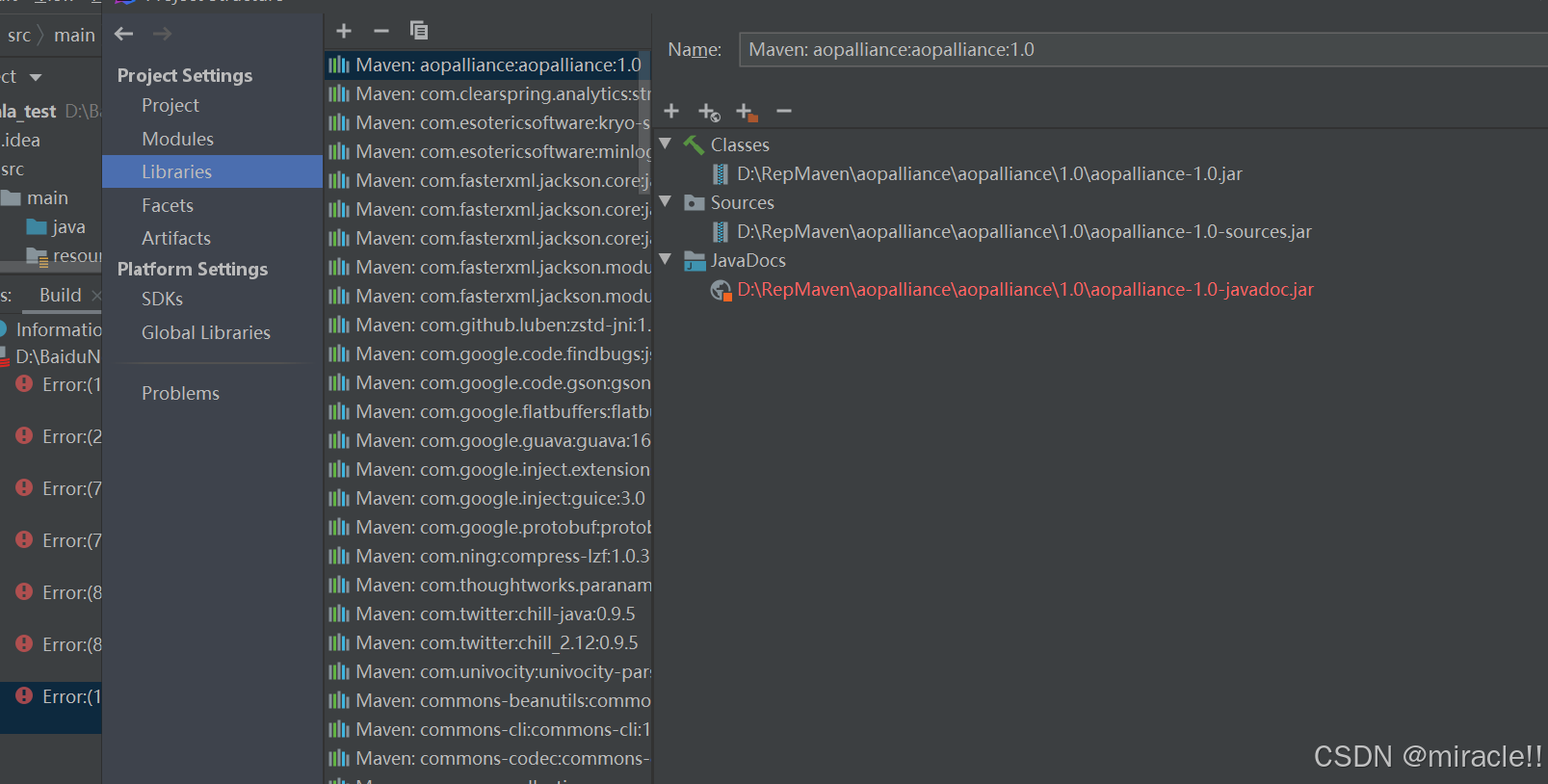Click the javadoc jar warning icon

(x=721, y=290)
